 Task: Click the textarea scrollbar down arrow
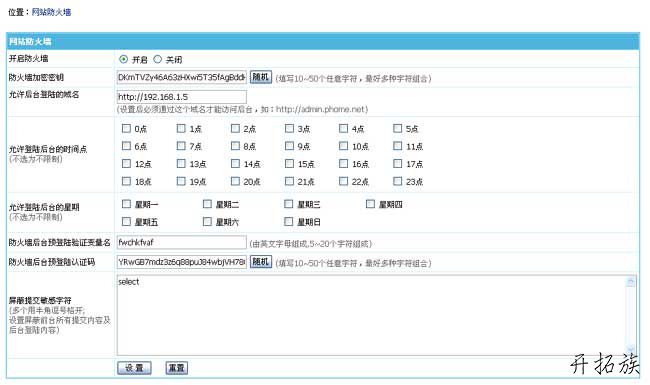point(631,349)
